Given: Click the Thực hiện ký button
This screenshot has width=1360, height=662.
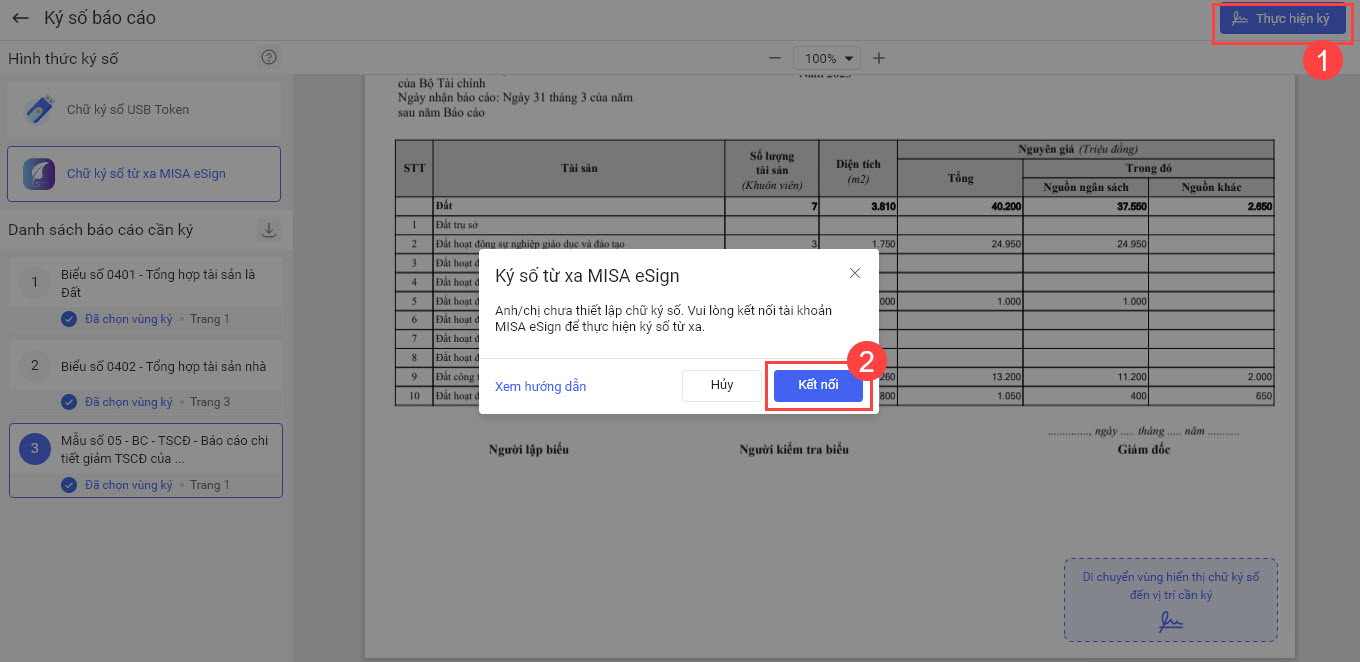Looking at the screenshot, I should click(x=1282, y=19).
